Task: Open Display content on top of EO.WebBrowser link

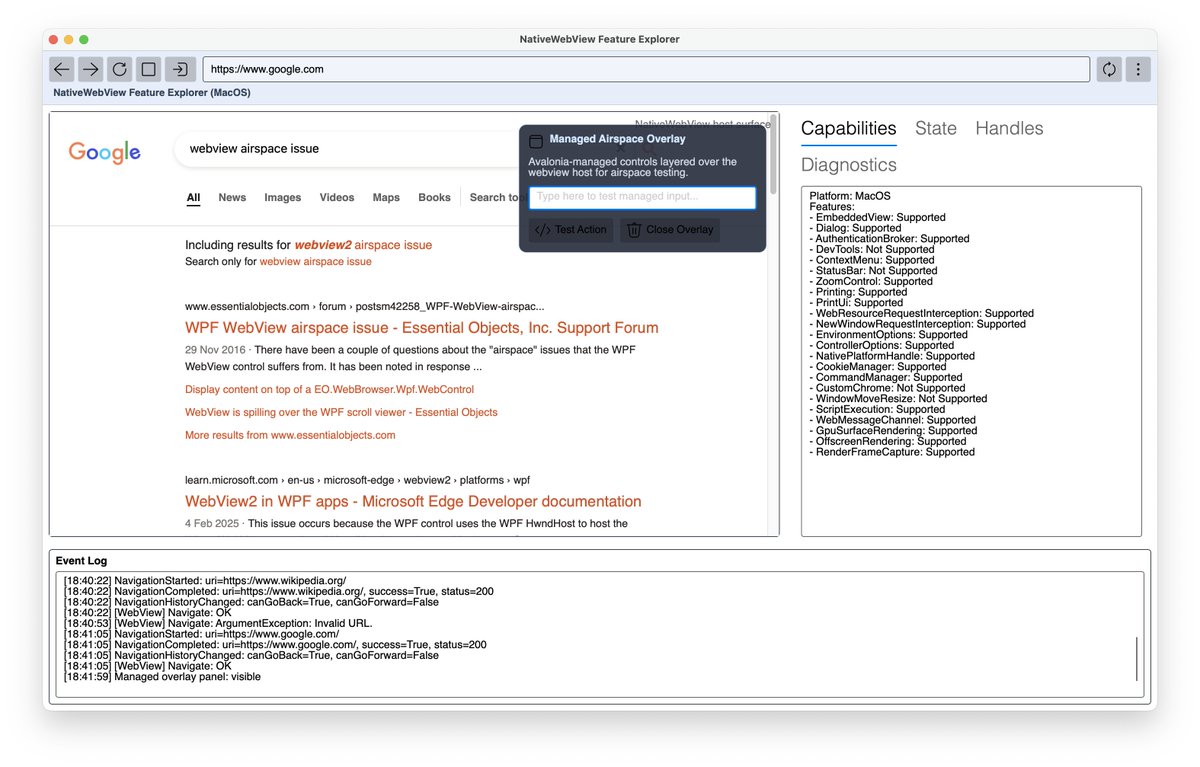Action: pyautogui.click(x=330, y=389)
